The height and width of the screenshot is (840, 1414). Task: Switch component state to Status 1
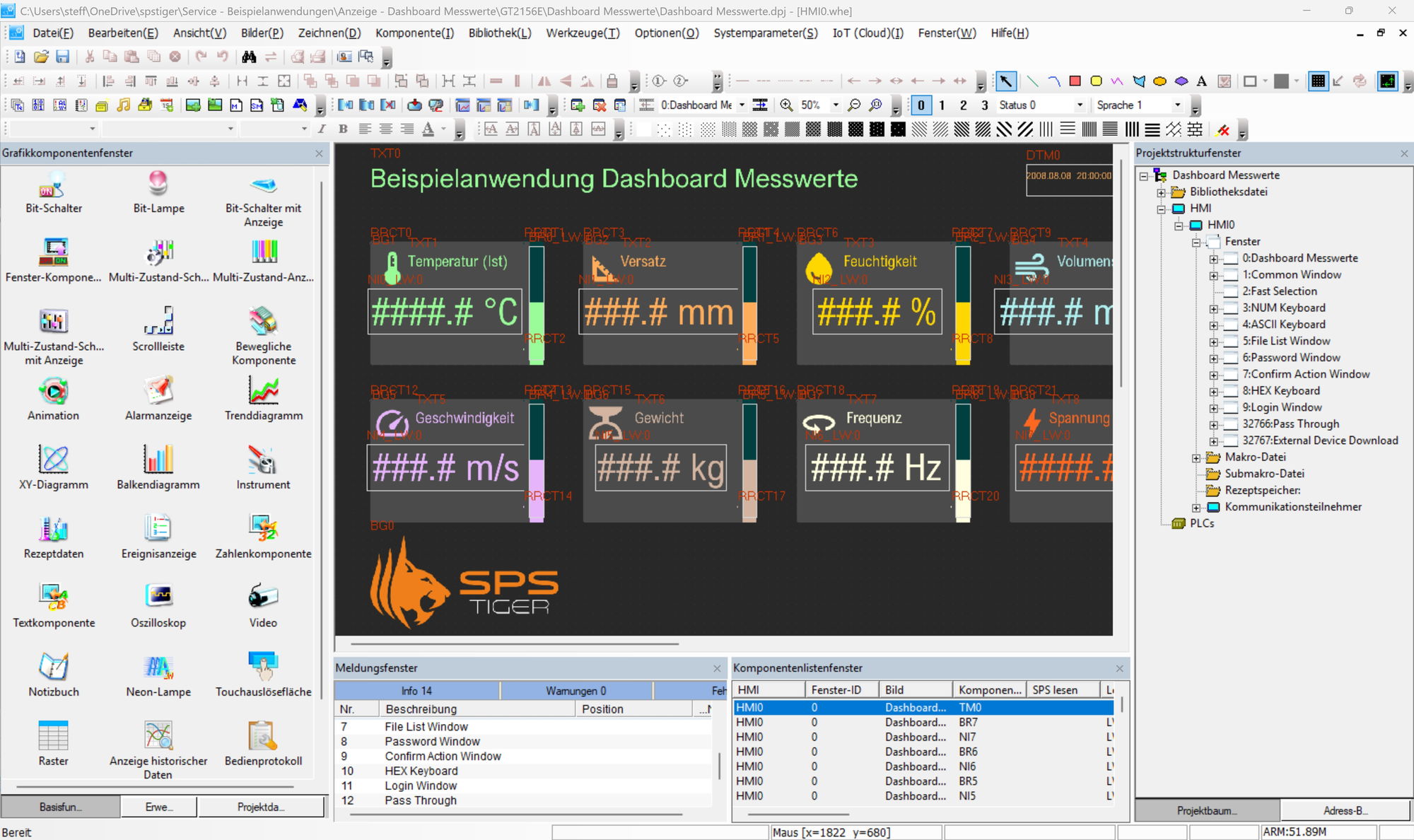click(x=942, y=105)
